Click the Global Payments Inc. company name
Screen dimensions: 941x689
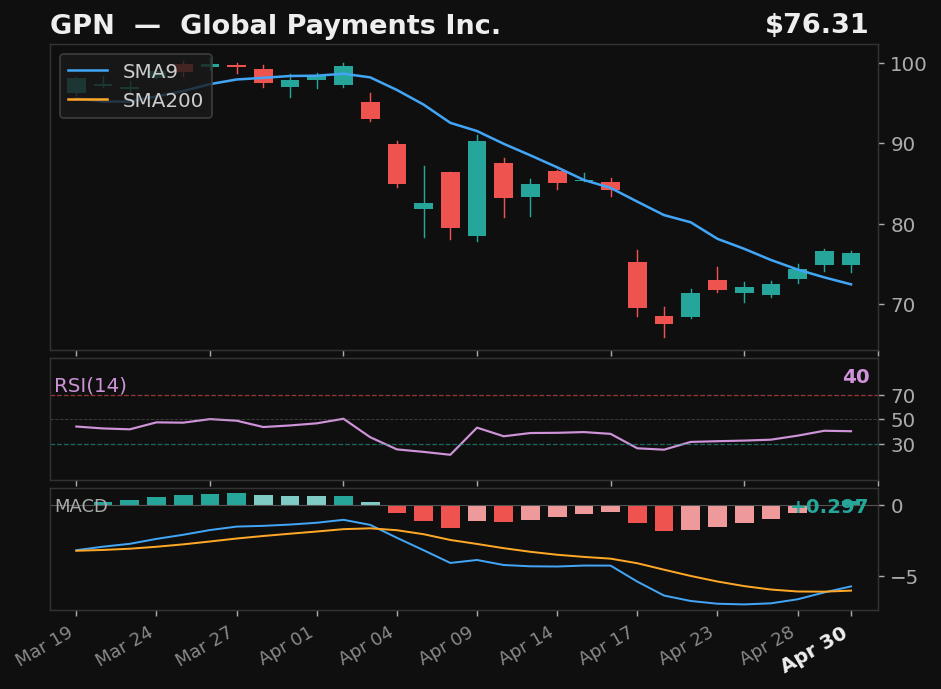click(340, 25)
